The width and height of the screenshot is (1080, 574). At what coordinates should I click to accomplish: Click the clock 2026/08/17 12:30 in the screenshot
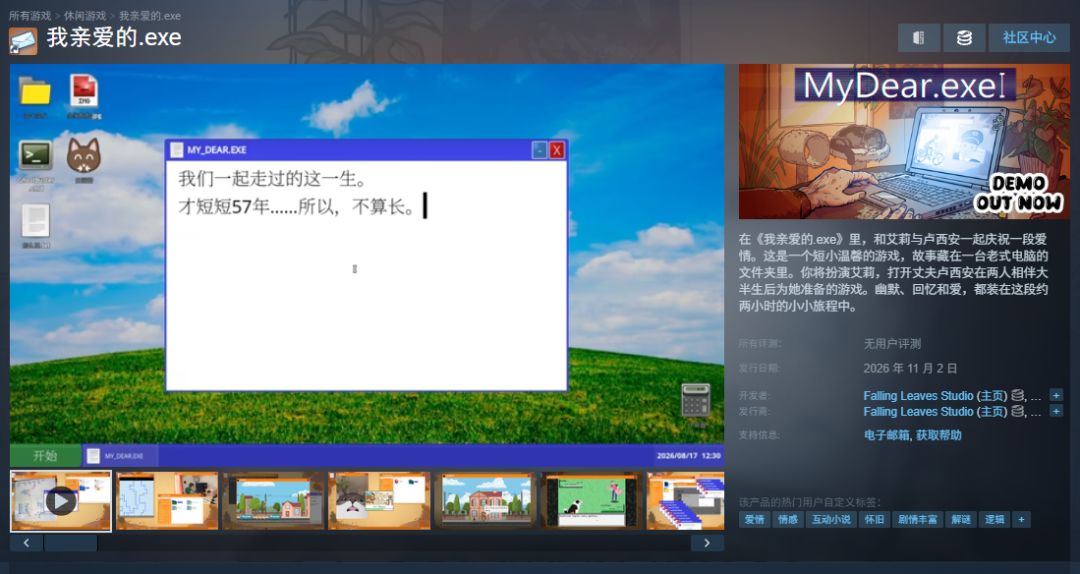point(688,455)
